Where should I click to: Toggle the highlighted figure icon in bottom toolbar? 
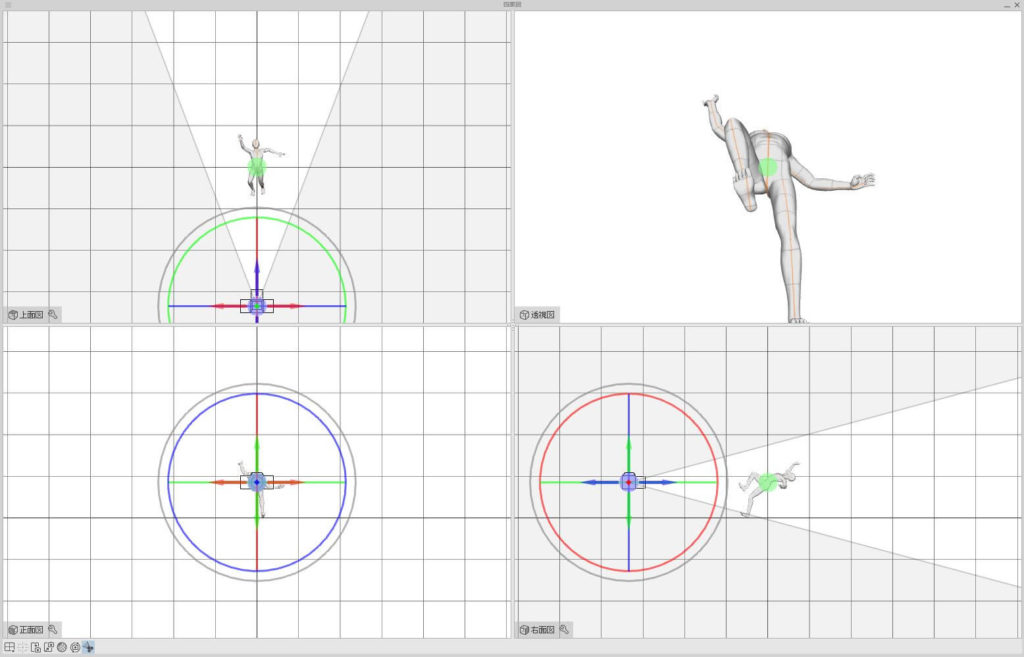89,648
